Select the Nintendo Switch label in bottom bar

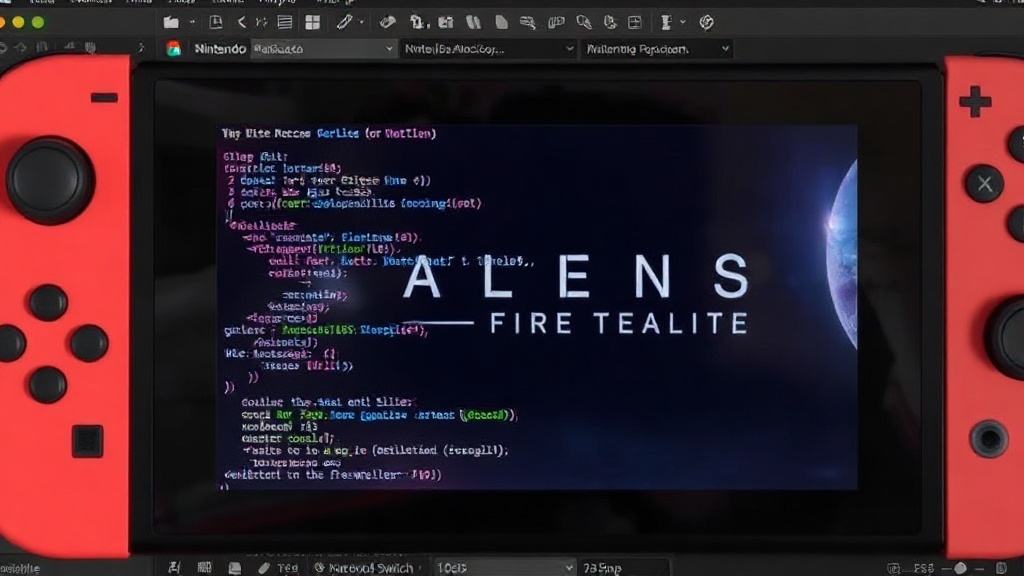tap(370, 568)
